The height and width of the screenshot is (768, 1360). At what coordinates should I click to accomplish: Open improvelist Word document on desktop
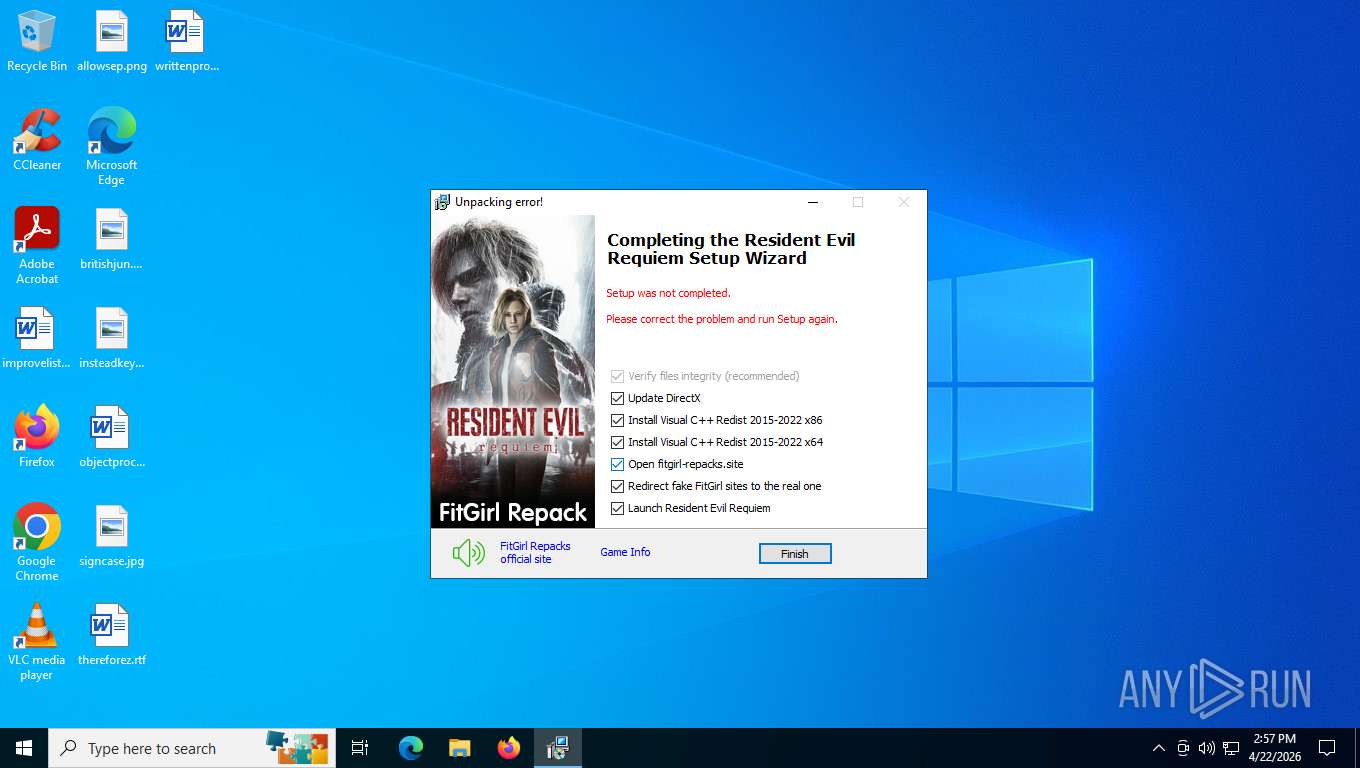[x=37, y=338]
